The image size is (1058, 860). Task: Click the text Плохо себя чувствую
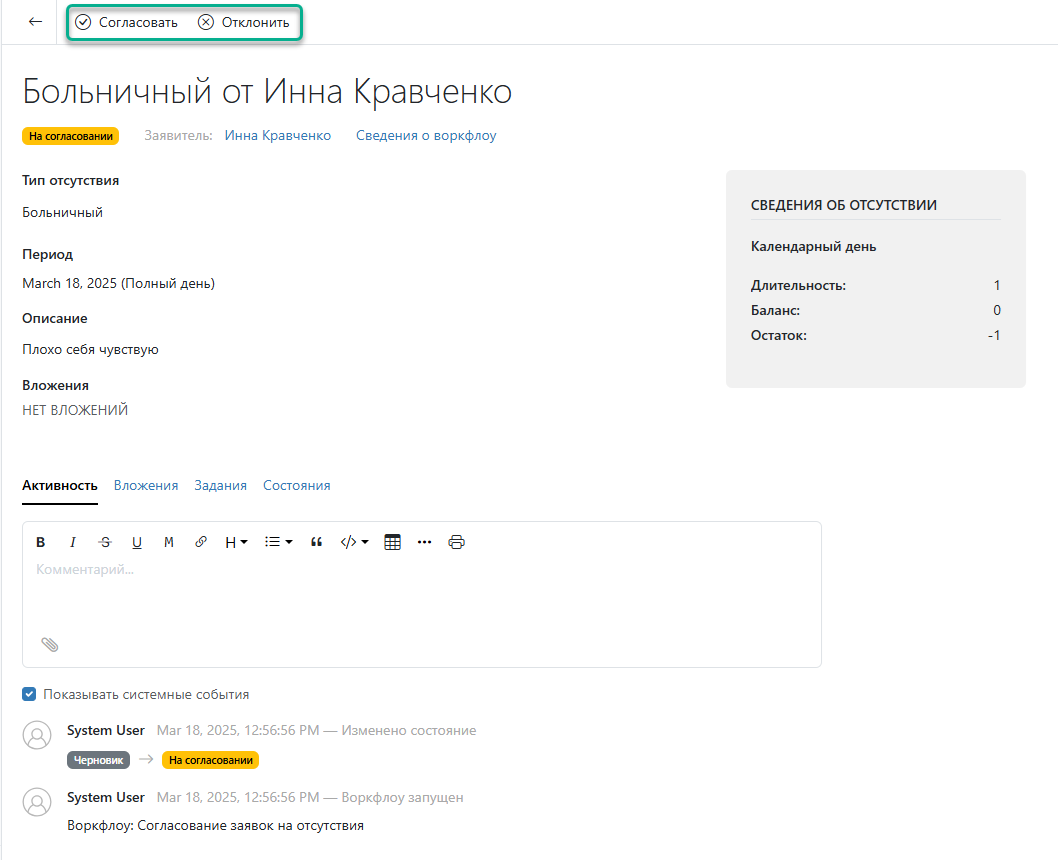click(x=90, y=349)
